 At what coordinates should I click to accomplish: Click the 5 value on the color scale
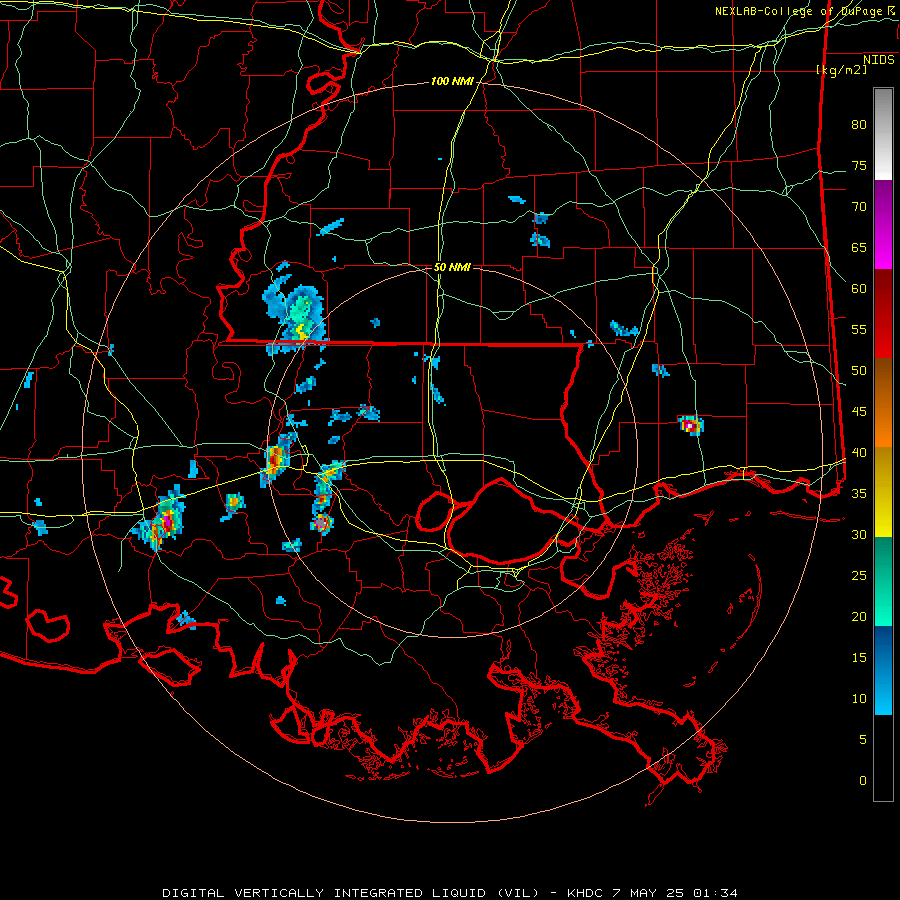(863, 739)
